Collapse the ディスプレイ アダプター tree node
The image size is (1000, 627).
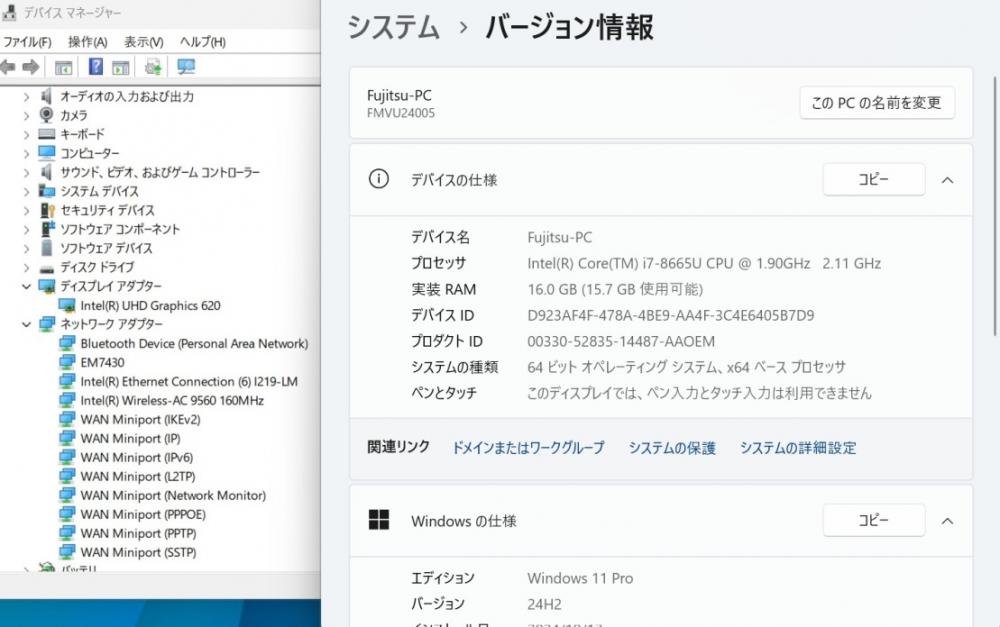click(x=26, y=286)
